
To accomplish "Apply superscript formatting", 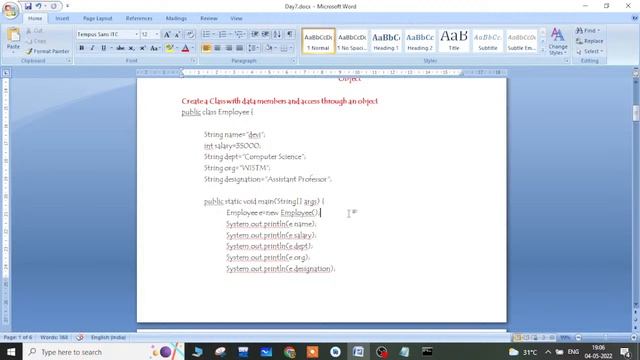I will [142, 48].
